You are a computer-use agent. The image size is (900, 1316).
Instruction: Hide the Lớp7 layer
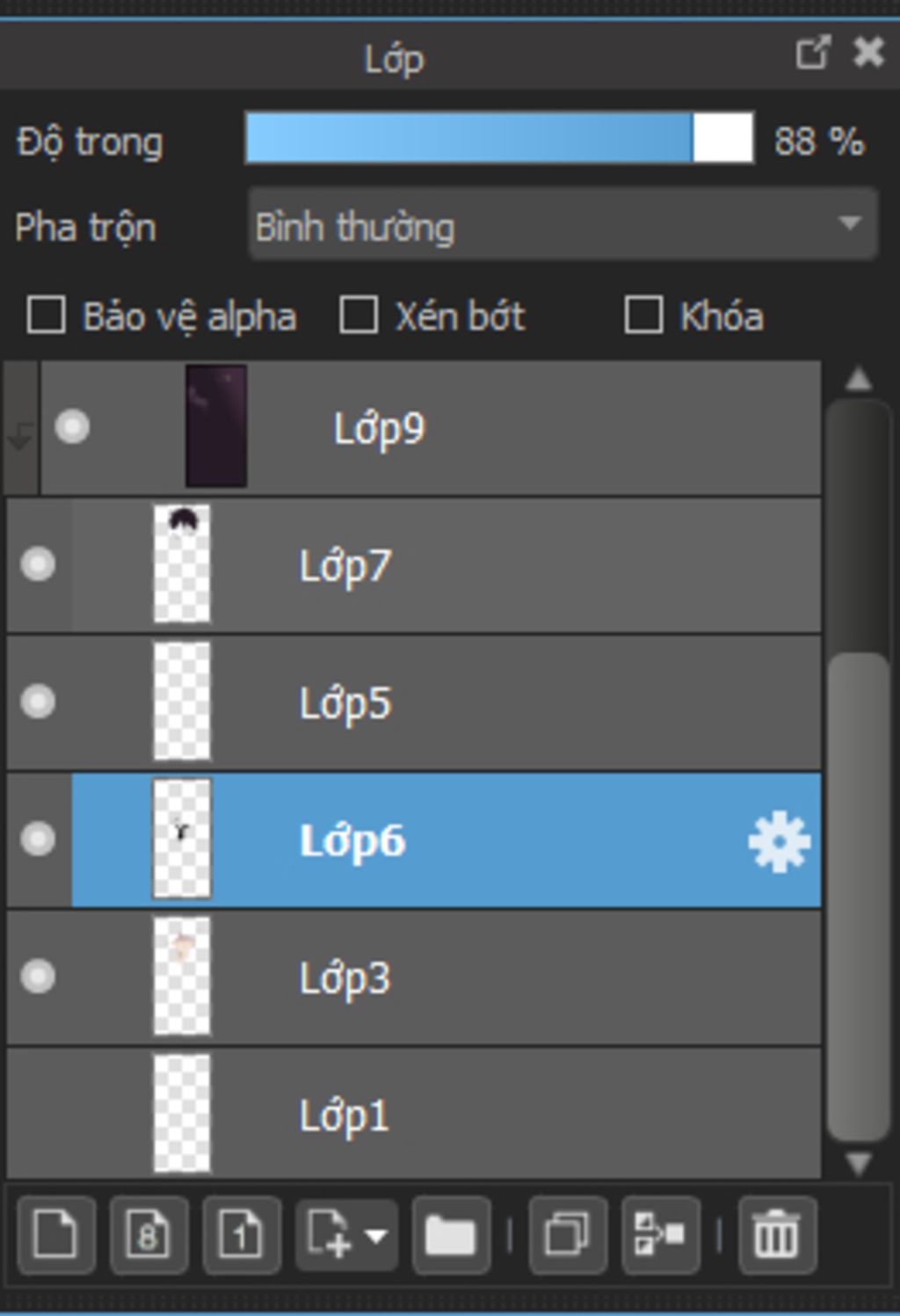[x=38, y=563]
